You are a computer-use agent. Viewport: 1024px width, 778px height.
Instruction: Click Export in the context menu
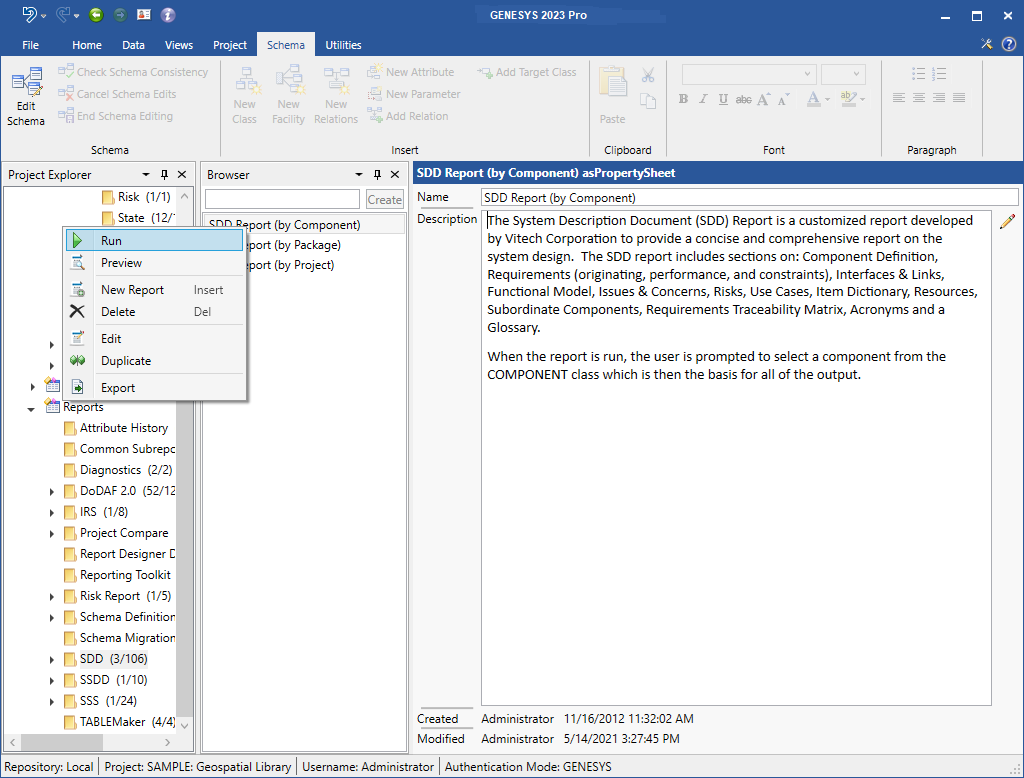tap(118, 388)
